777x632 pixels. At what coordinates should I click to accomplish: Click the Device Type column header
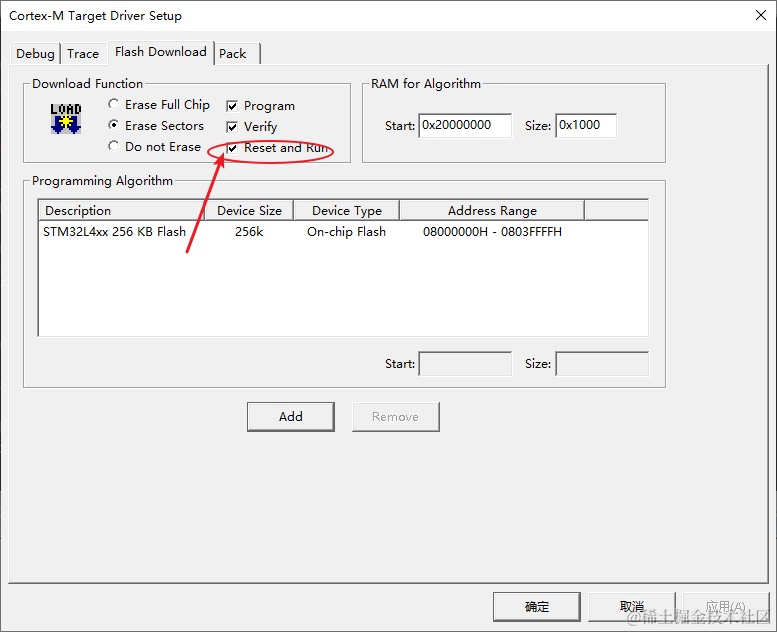(346, 211)
